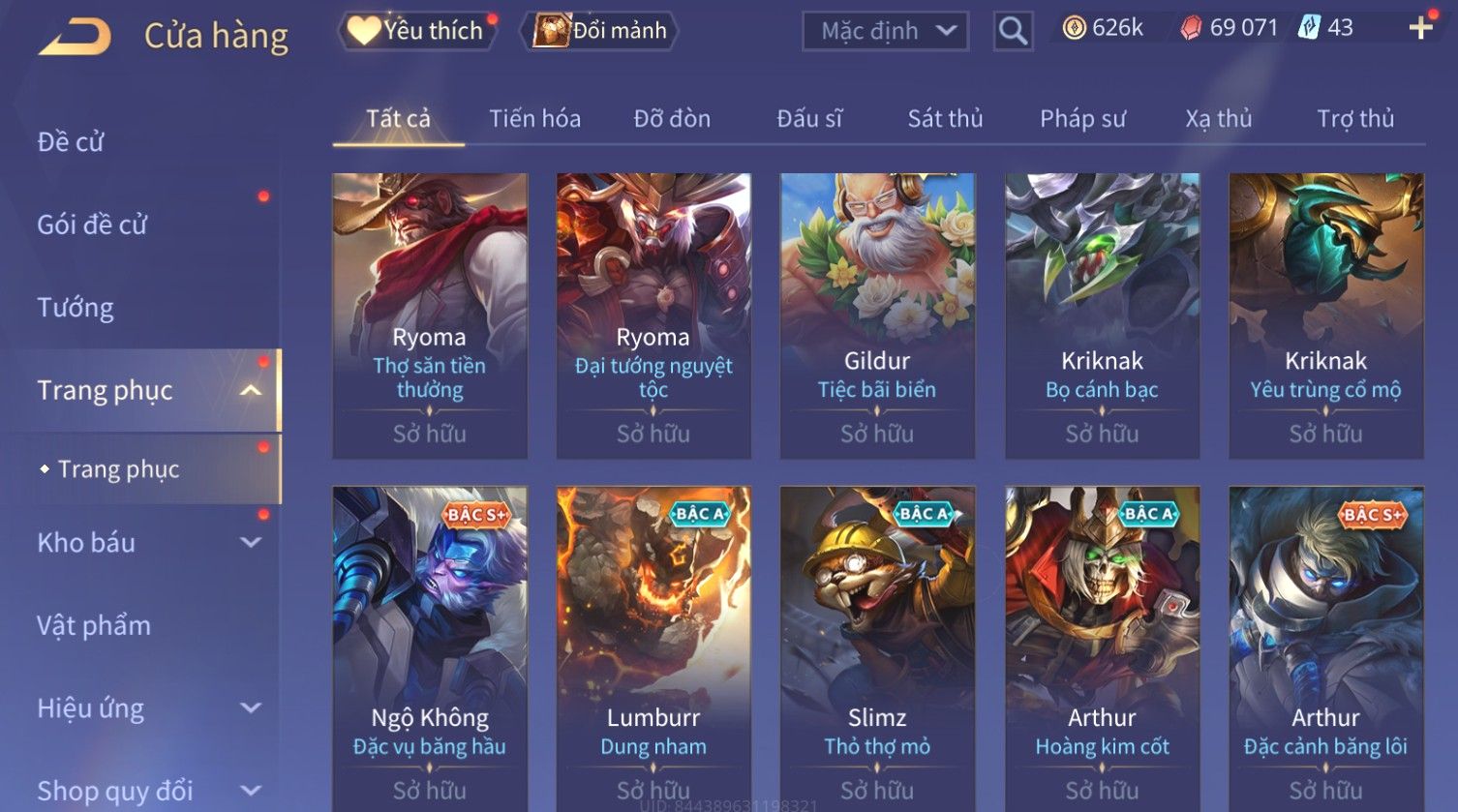
Task: Switch to the Tiến hóa tab
Action: 534,119
